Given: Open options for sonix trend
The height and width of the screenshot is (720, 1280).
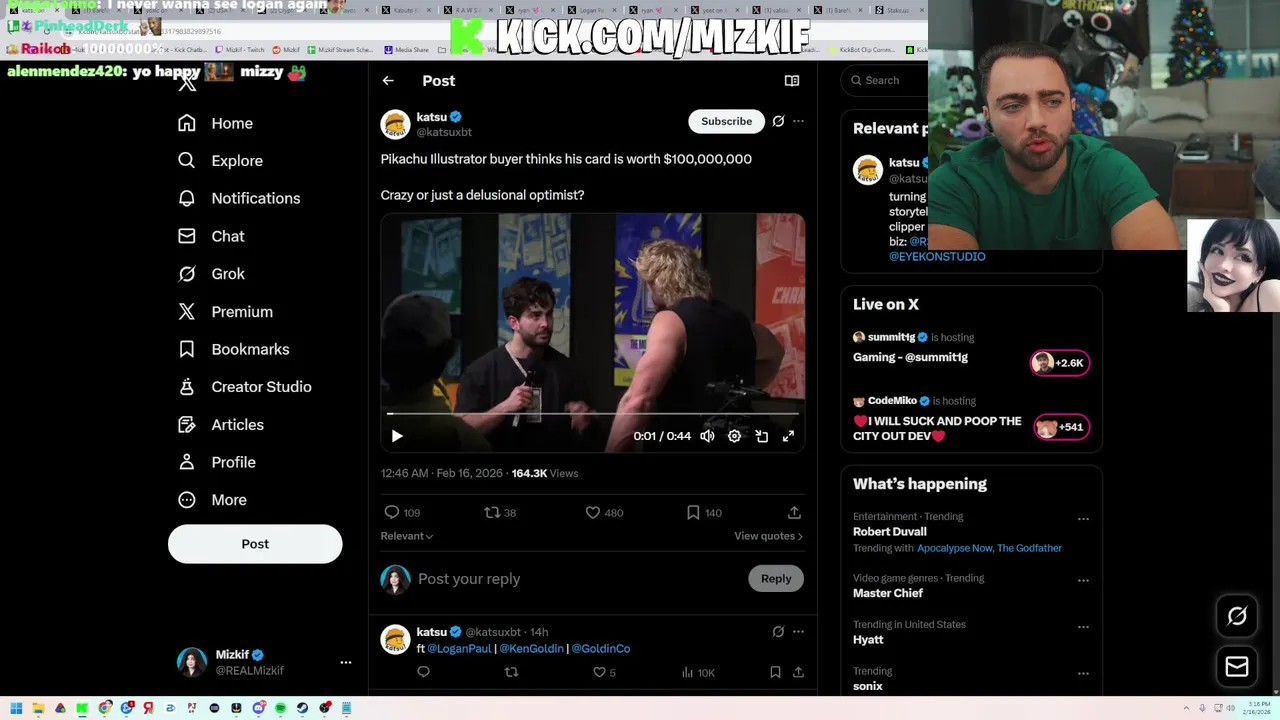Looking at the screenshot, I should pos(1083,673).
